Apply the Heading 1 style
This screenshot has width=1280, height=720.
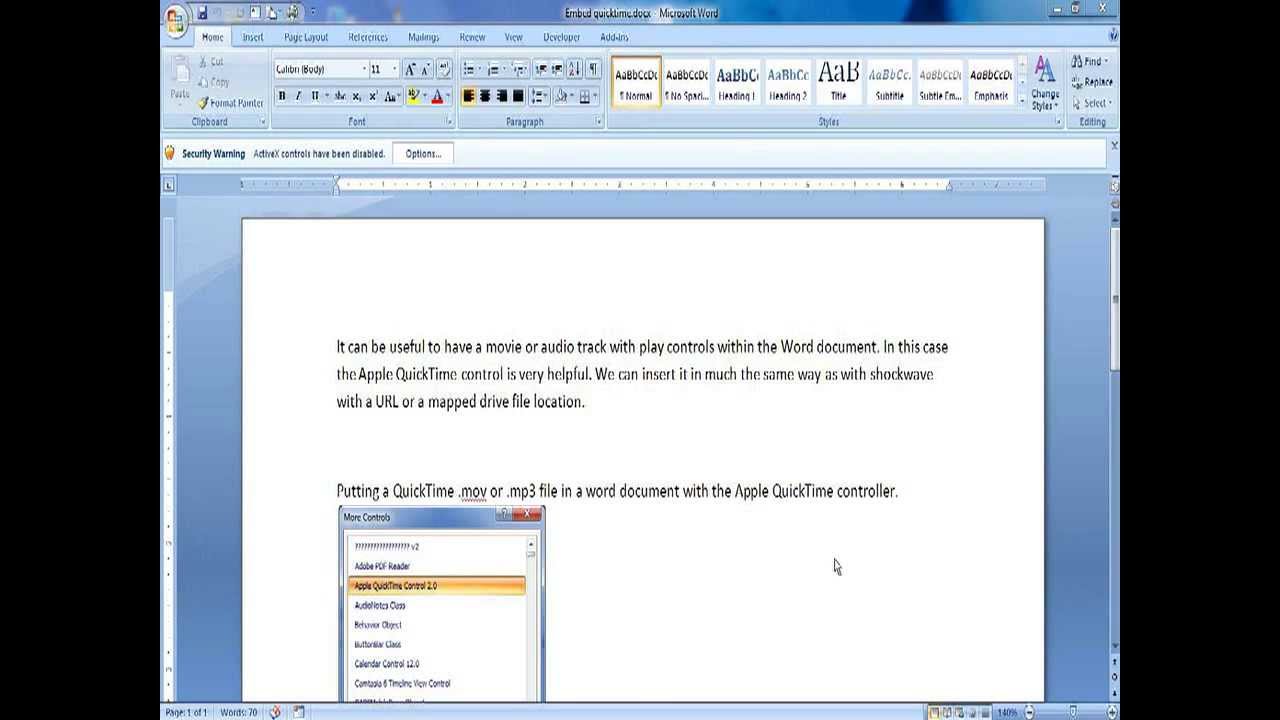point(737,82)
